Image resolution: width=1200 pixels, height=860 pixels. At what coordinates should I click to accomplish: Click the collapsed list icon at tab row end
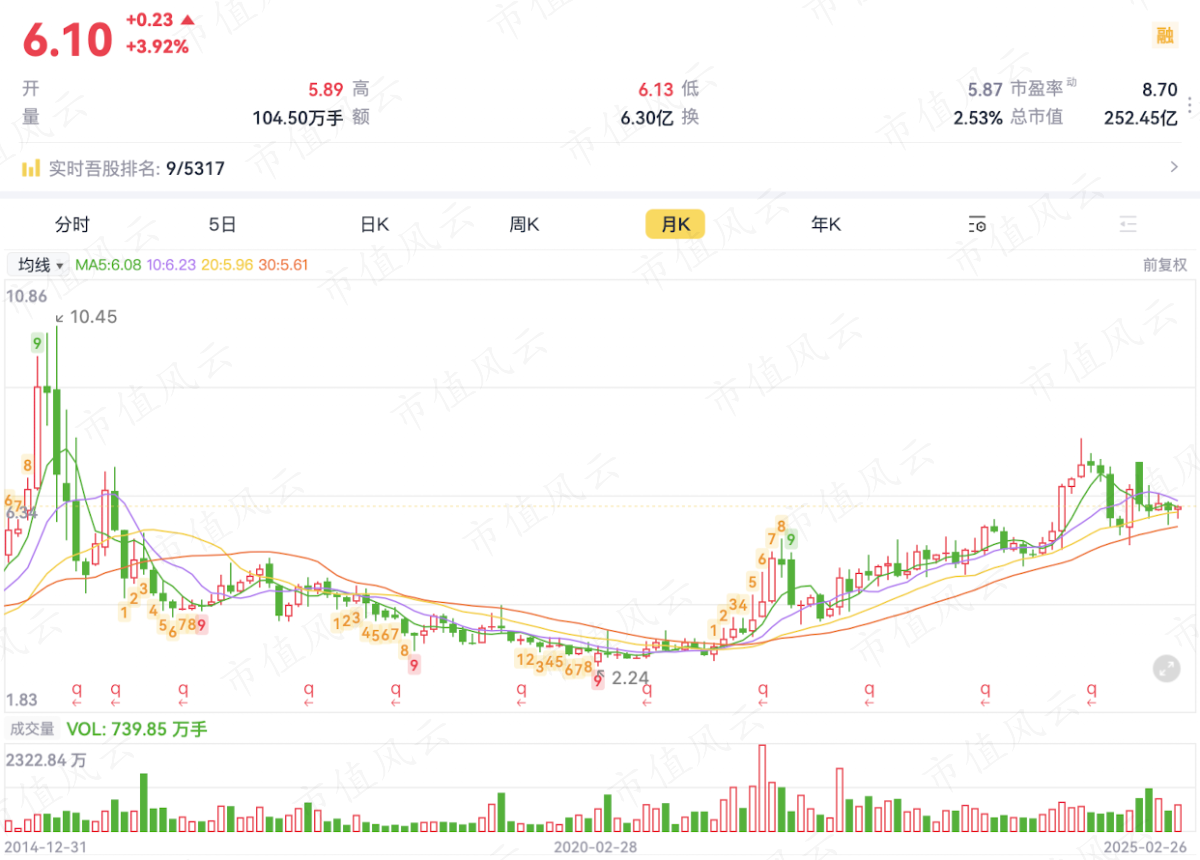tap(1129, 225)
